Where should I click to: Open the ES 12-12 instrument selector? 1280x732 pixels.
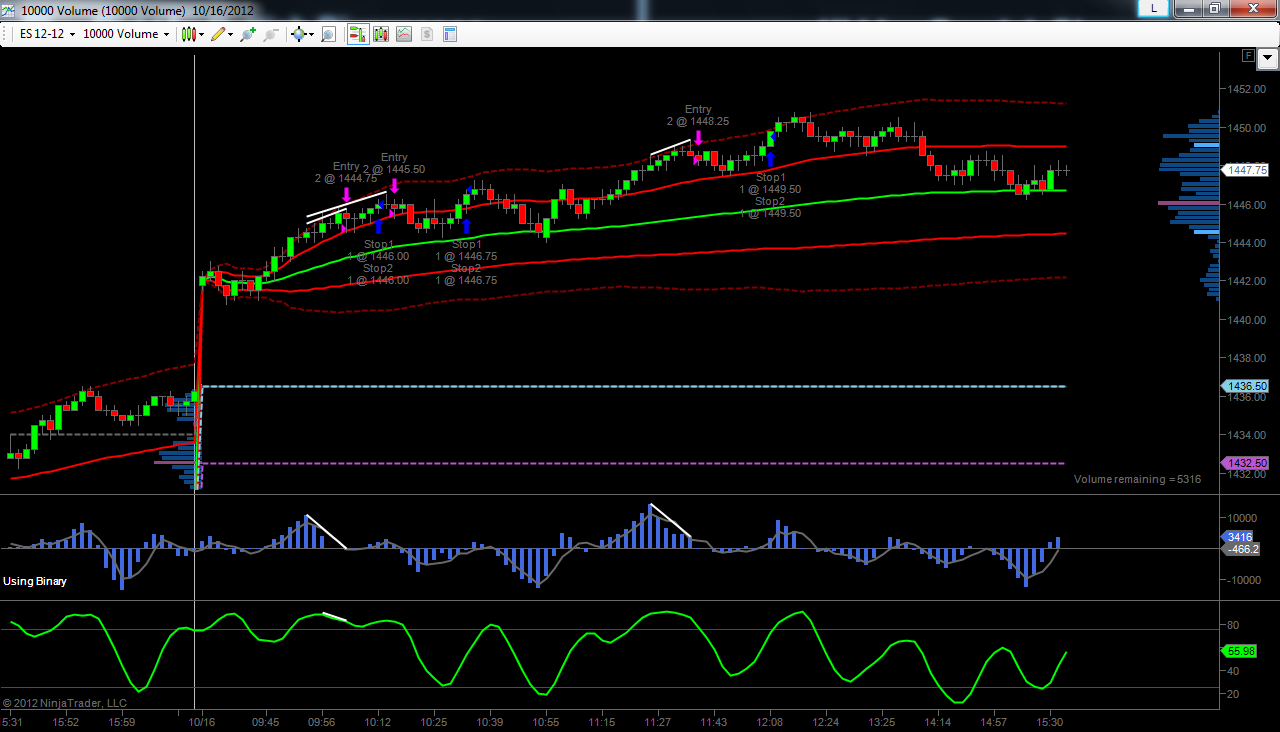47,34
